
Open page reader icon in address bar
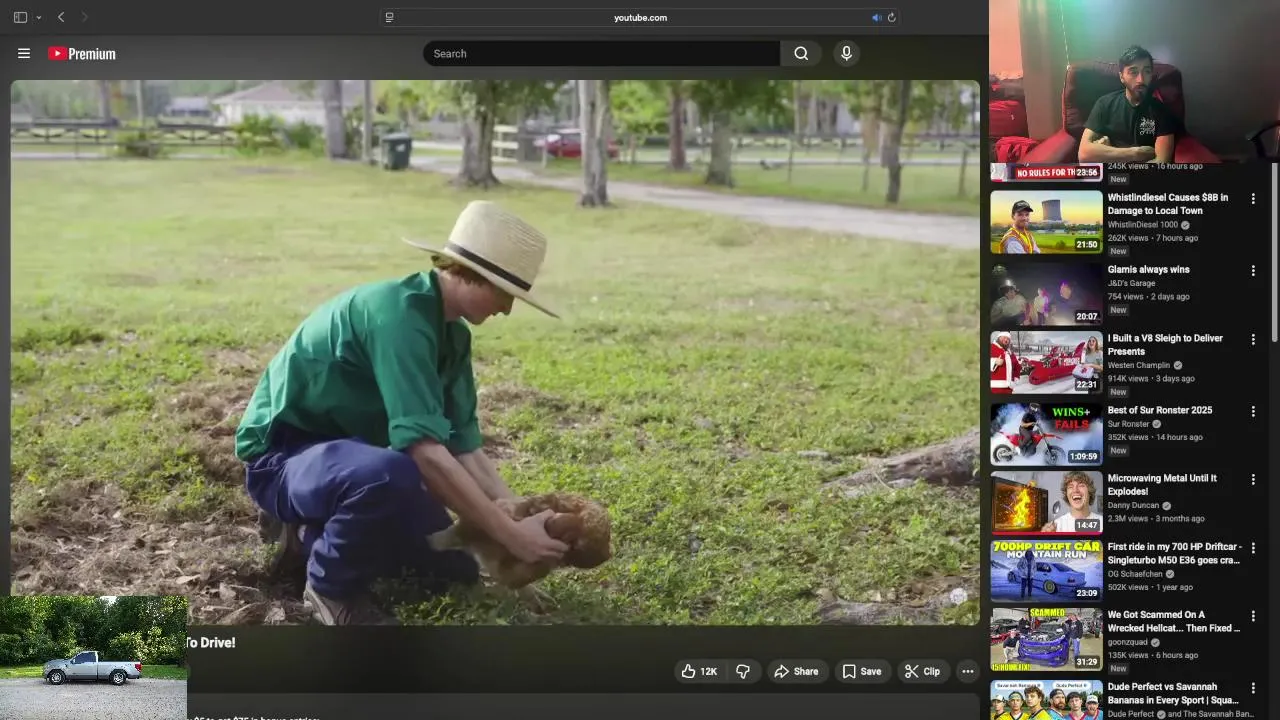[389, 17]
